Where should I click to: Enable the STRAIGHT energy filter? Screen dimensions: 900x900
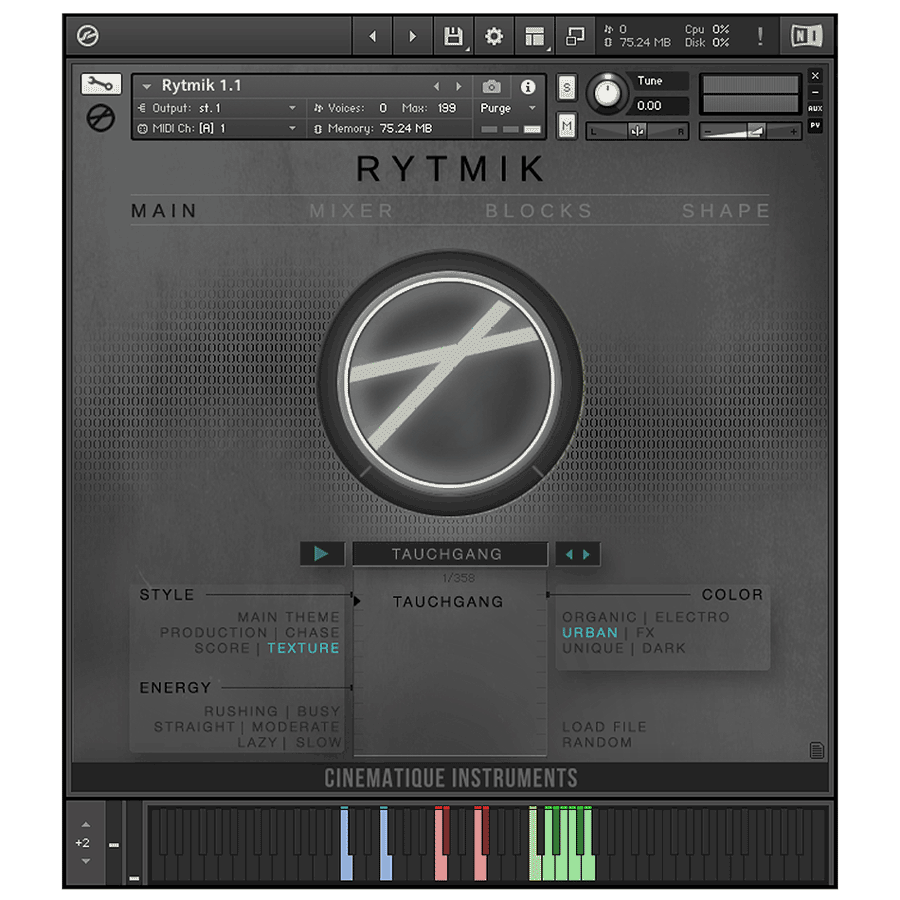coord(195,727)
